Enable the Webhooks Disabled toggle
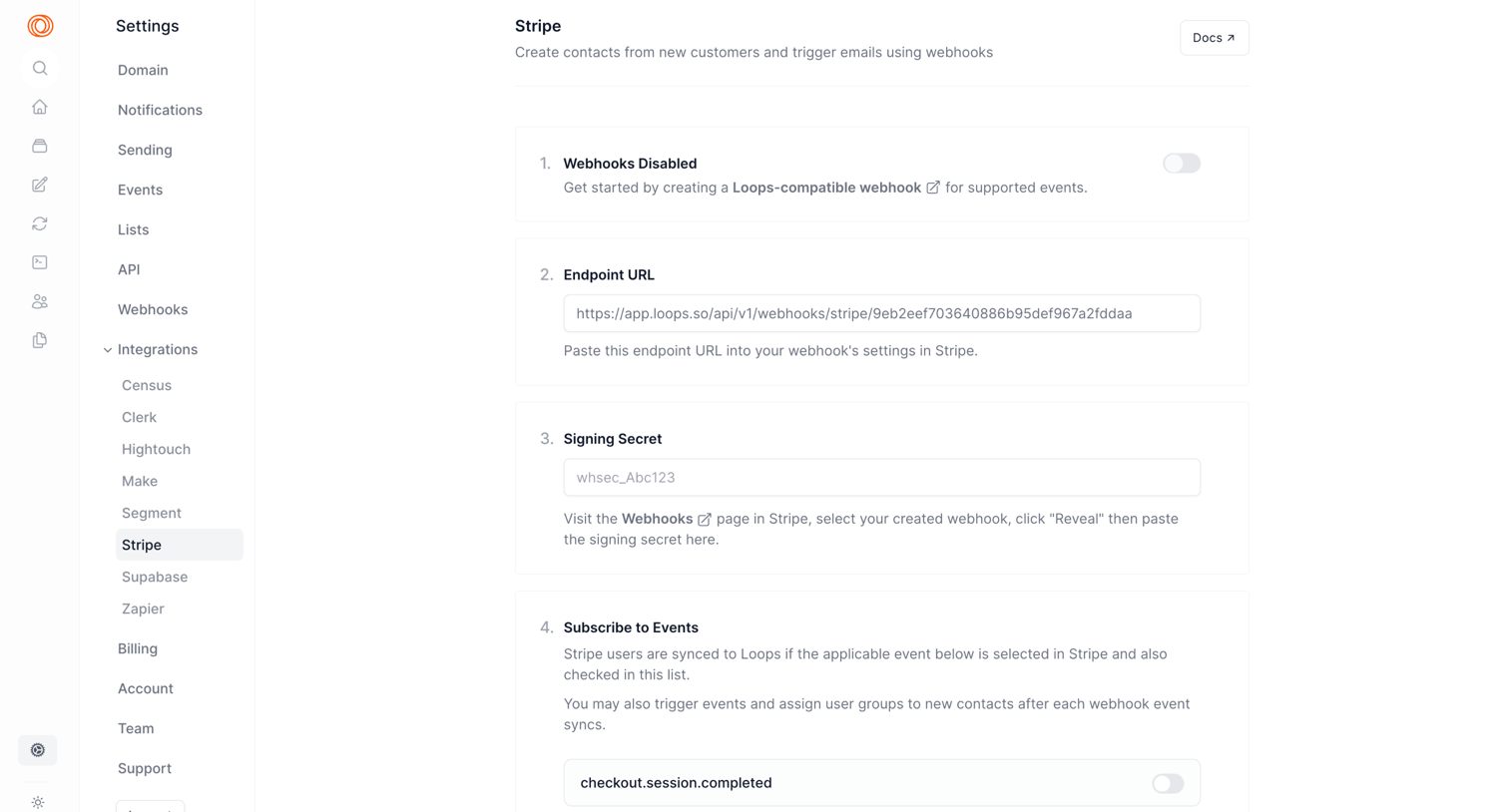Viewport: 1509px width, 812px height. coord(1182,164)
